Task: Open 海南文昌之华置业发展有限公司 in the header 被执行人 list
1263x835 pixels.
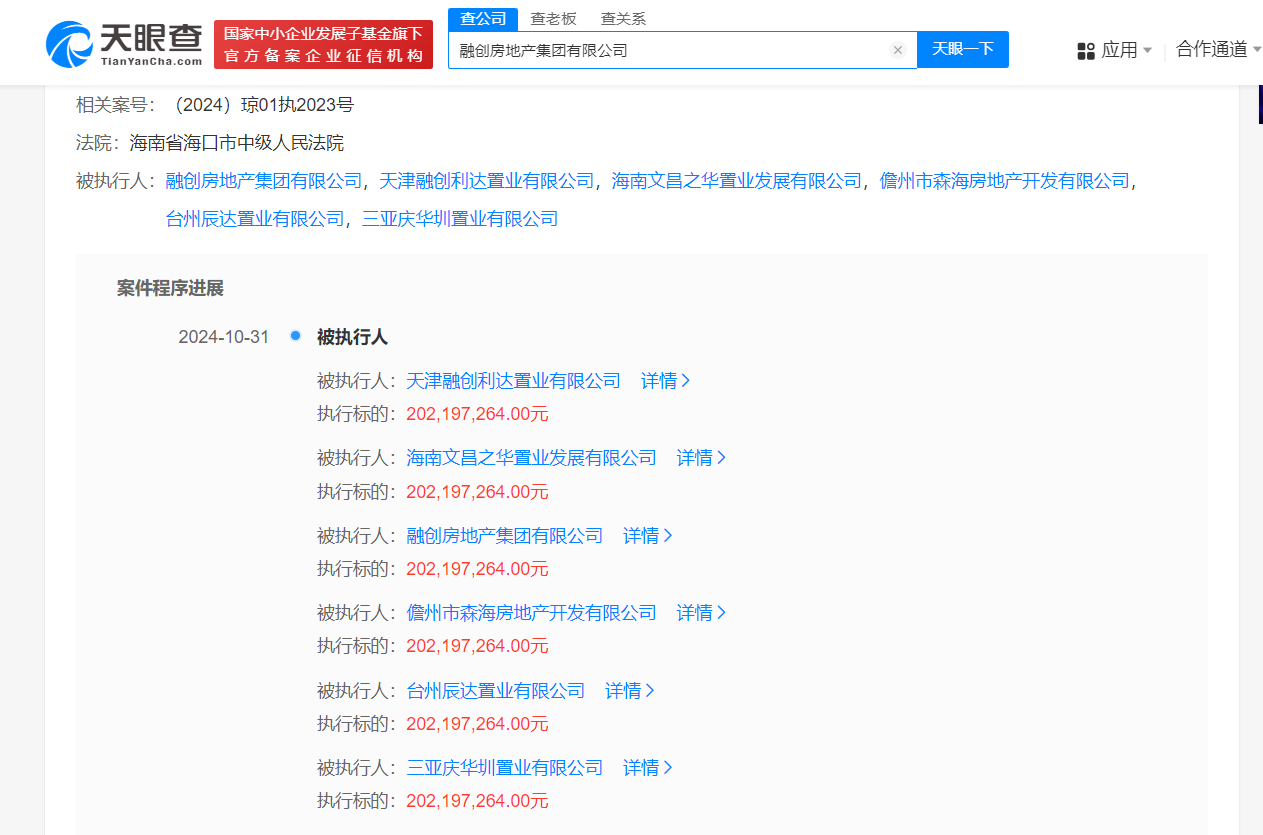Action: click(x=737, y=181)
